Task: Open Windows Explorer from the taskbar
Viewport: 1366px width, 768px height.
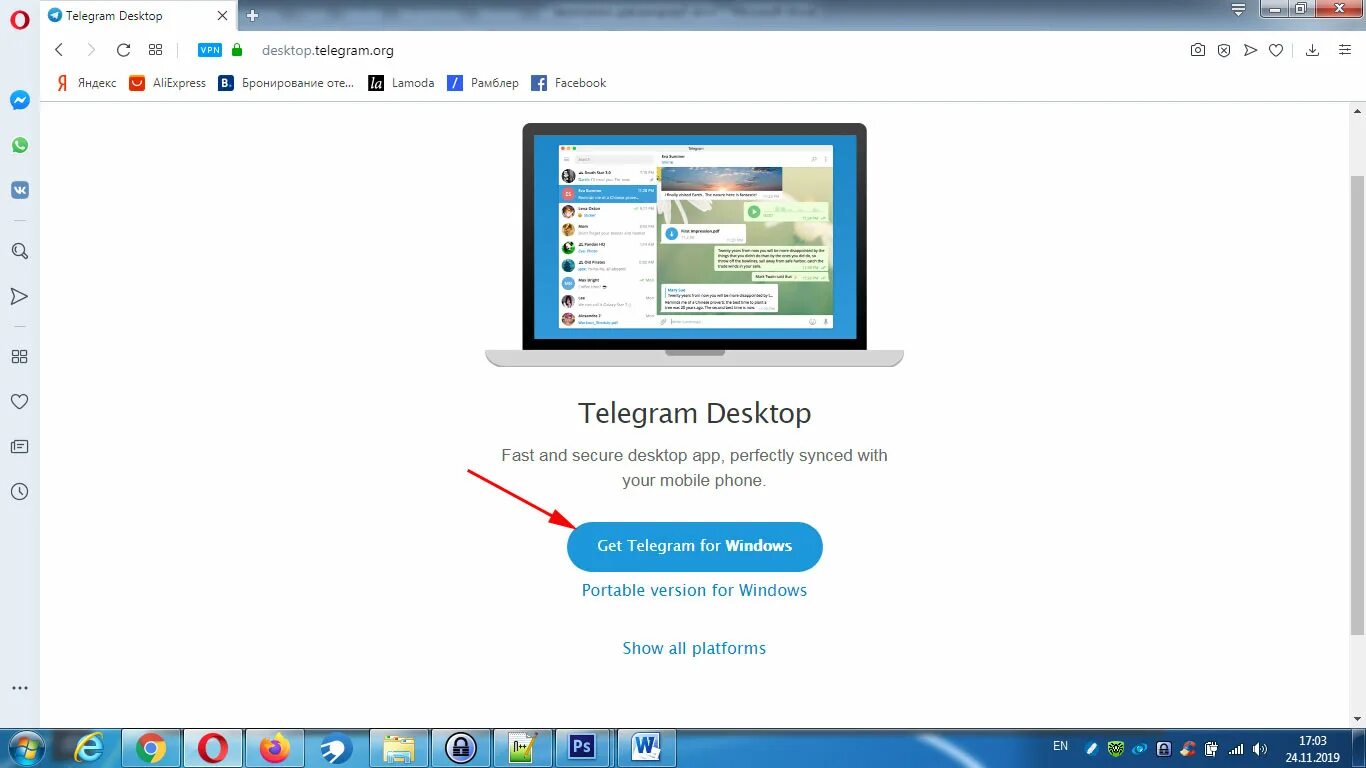Action: point(398,747)
